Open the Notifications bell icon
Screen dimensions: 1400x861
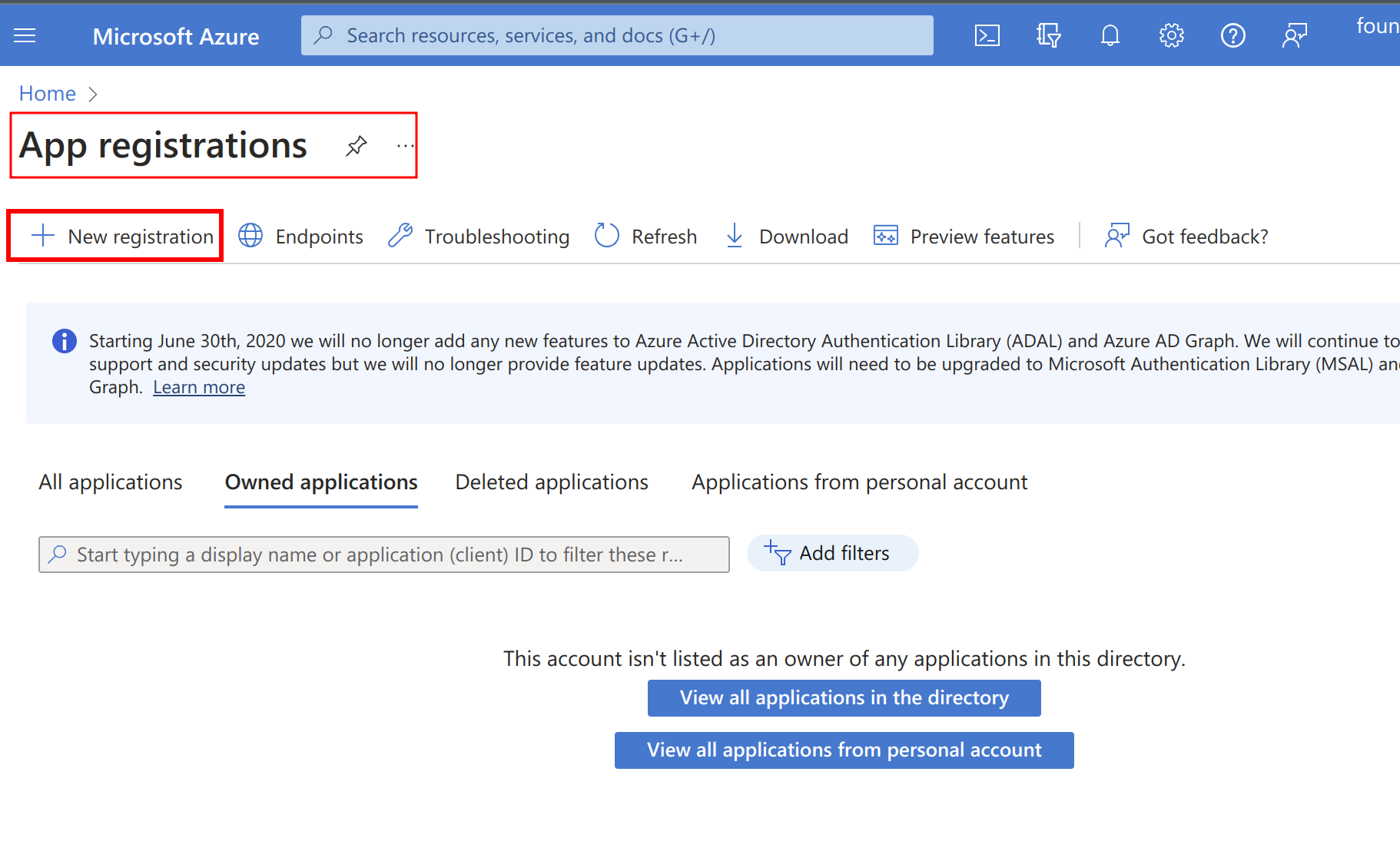tap(1110, 35)
